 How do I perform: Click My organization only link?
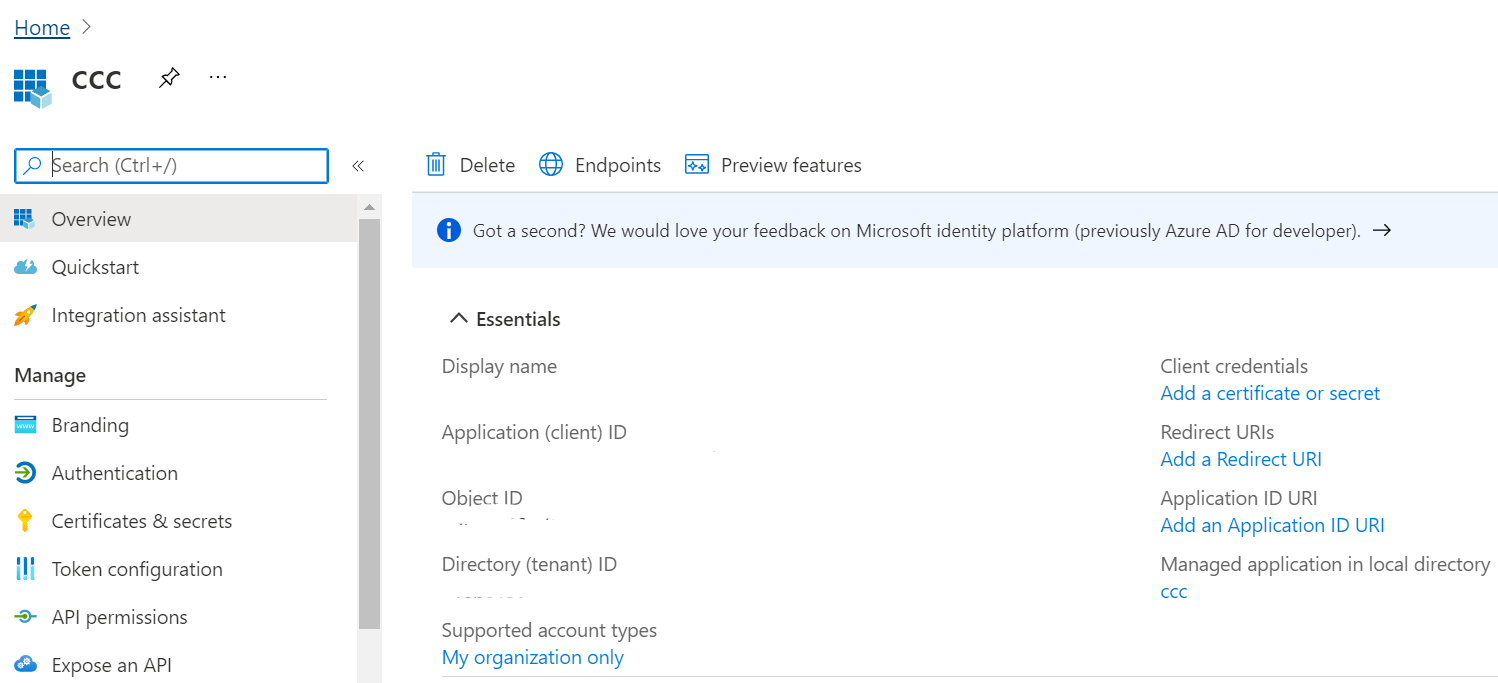(533, 657)
